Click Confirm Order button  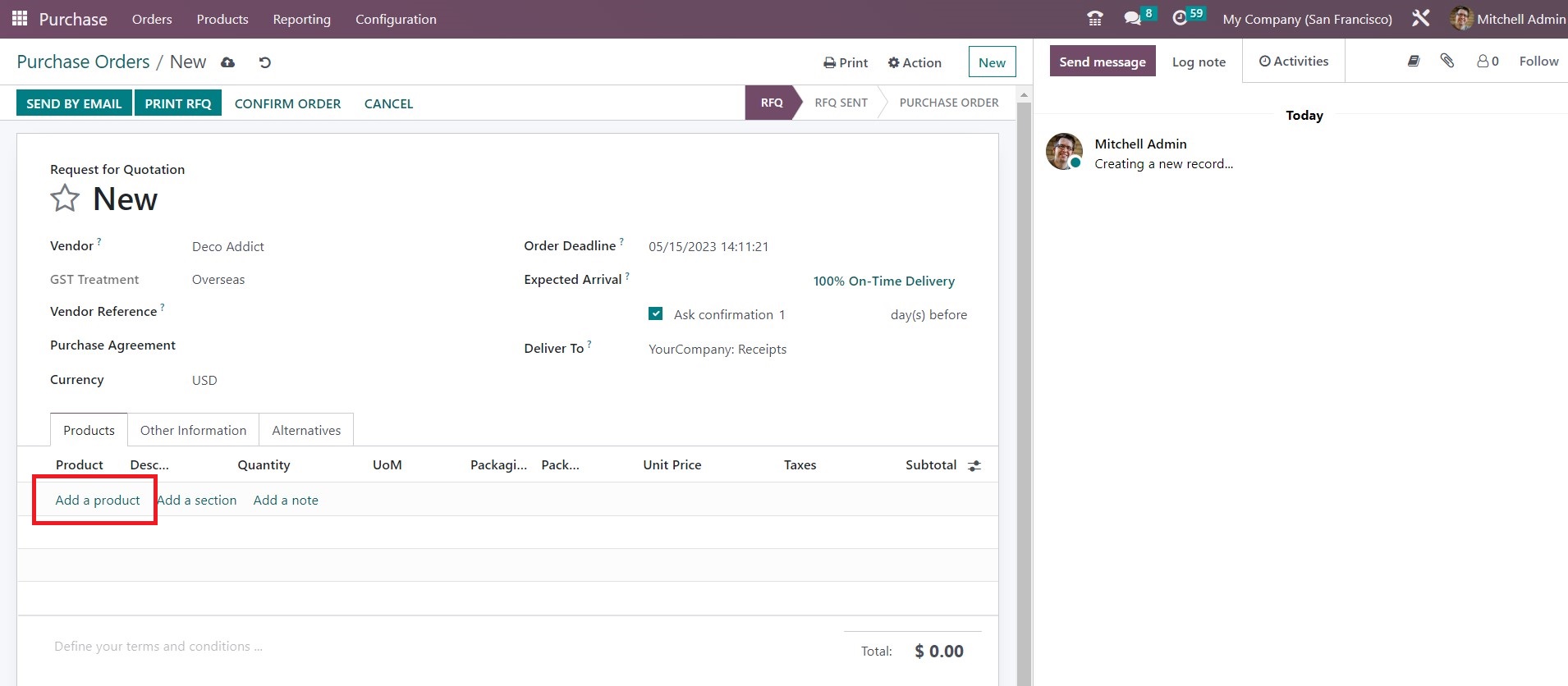(287, 103)
